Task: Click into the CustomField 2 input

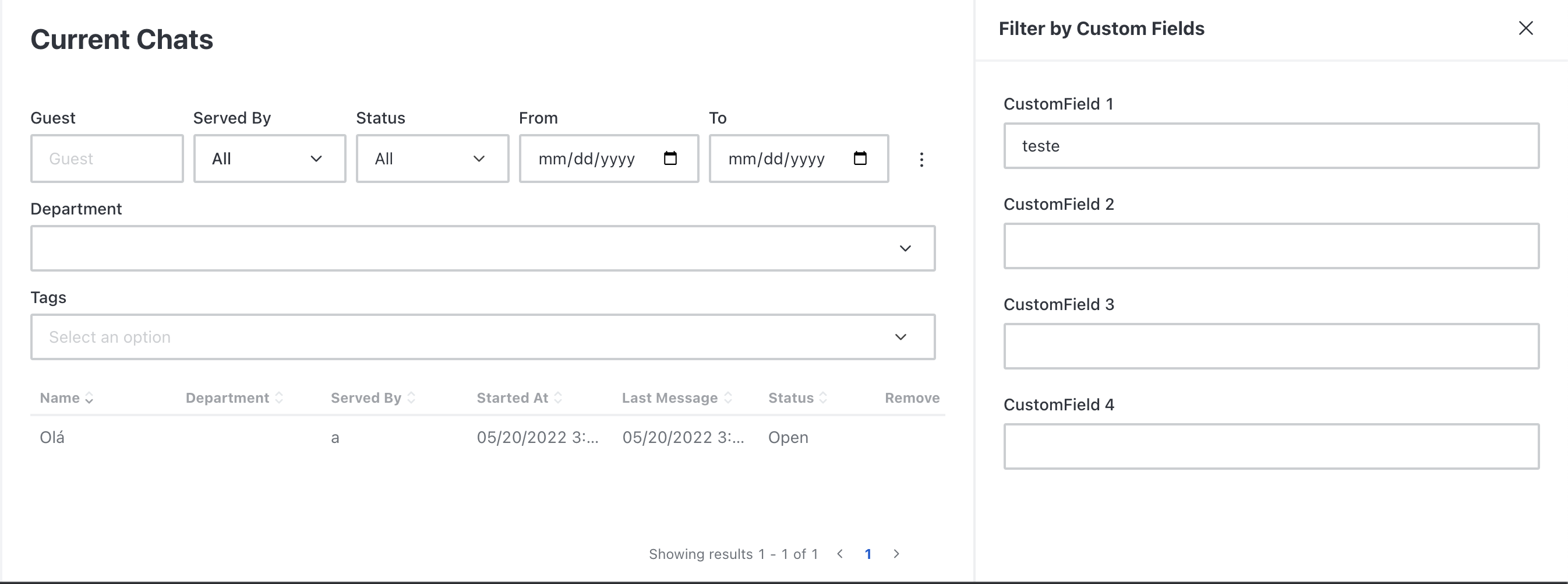Action: coord(1271,246)
